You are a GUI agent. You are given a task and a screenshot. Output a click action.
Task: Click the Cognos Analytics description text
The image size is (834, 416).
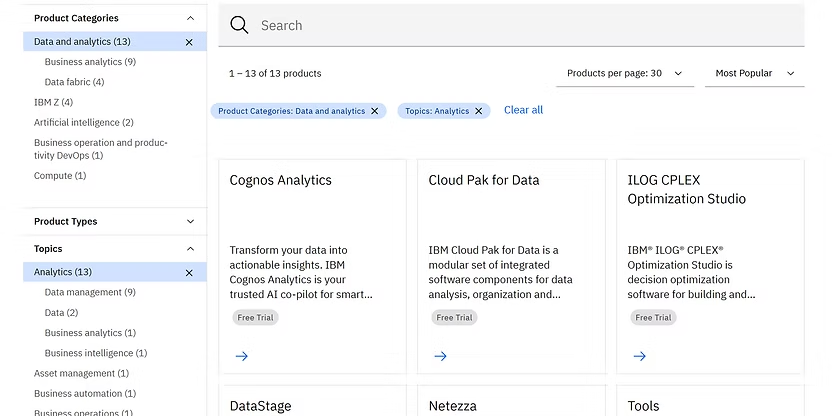pos(301,272)
